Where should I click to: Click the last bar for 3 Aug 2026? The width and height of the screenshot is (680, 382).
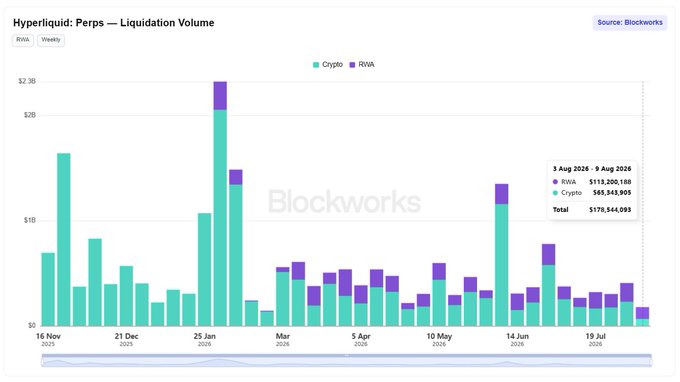click(x=642, y=317)
